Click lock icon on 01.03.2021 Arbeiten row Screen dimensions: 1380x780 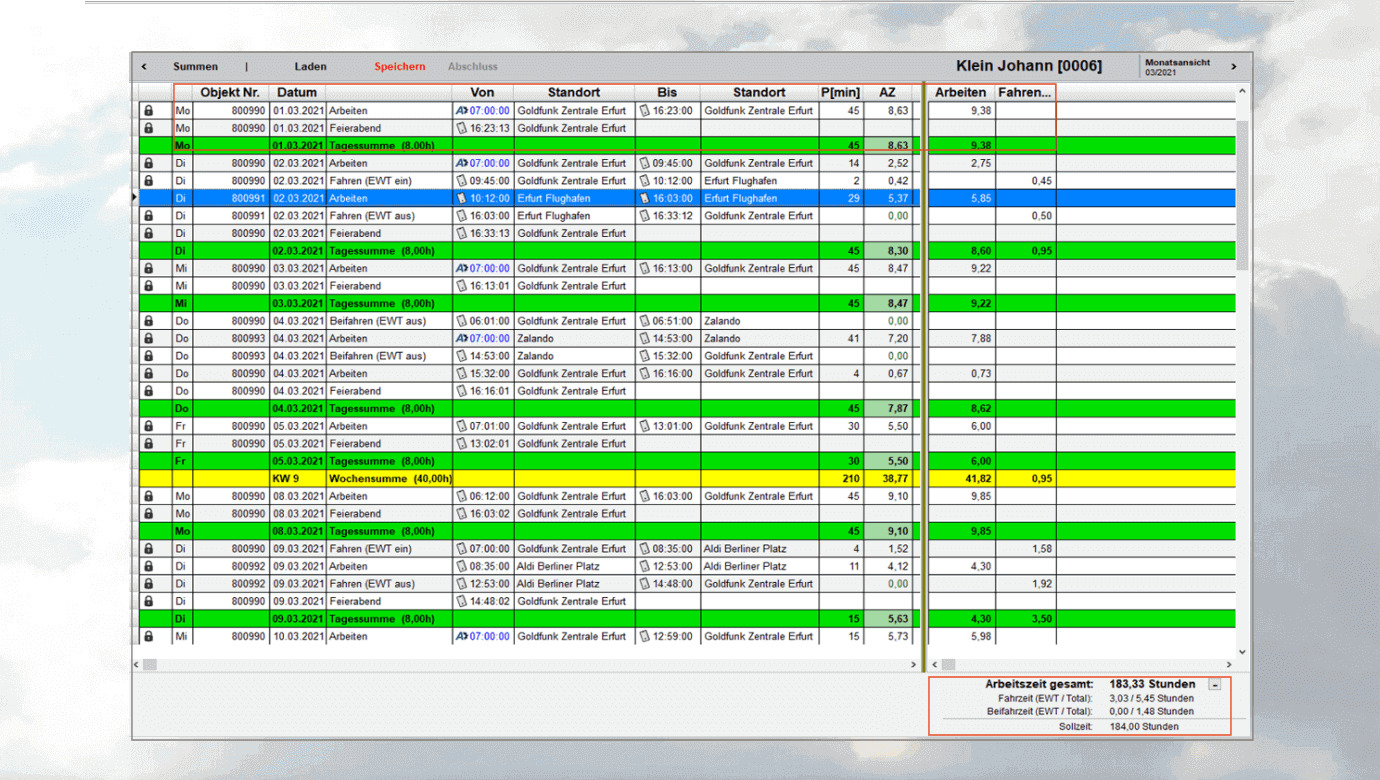click(x=149, y=111)
